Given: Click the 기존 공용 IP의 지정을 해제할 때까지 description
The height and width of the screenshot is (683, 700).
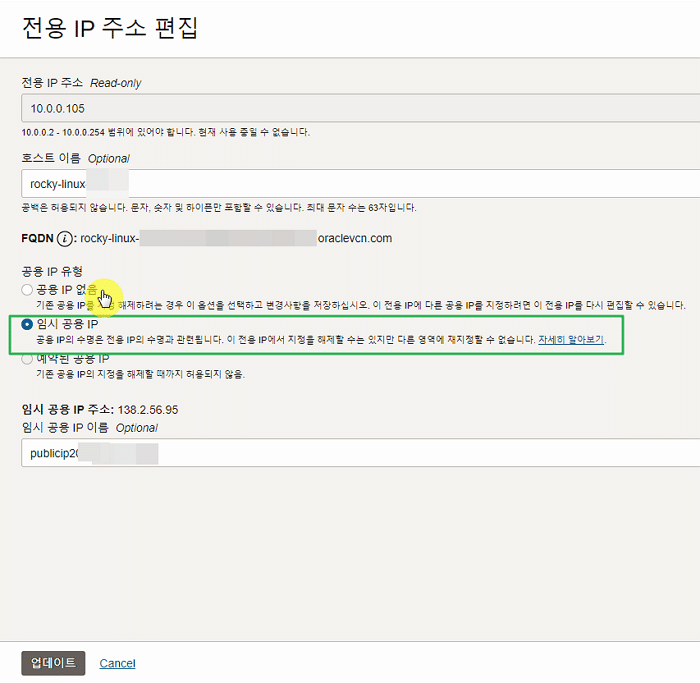Looking at the screenshot, I should point(141,374).
